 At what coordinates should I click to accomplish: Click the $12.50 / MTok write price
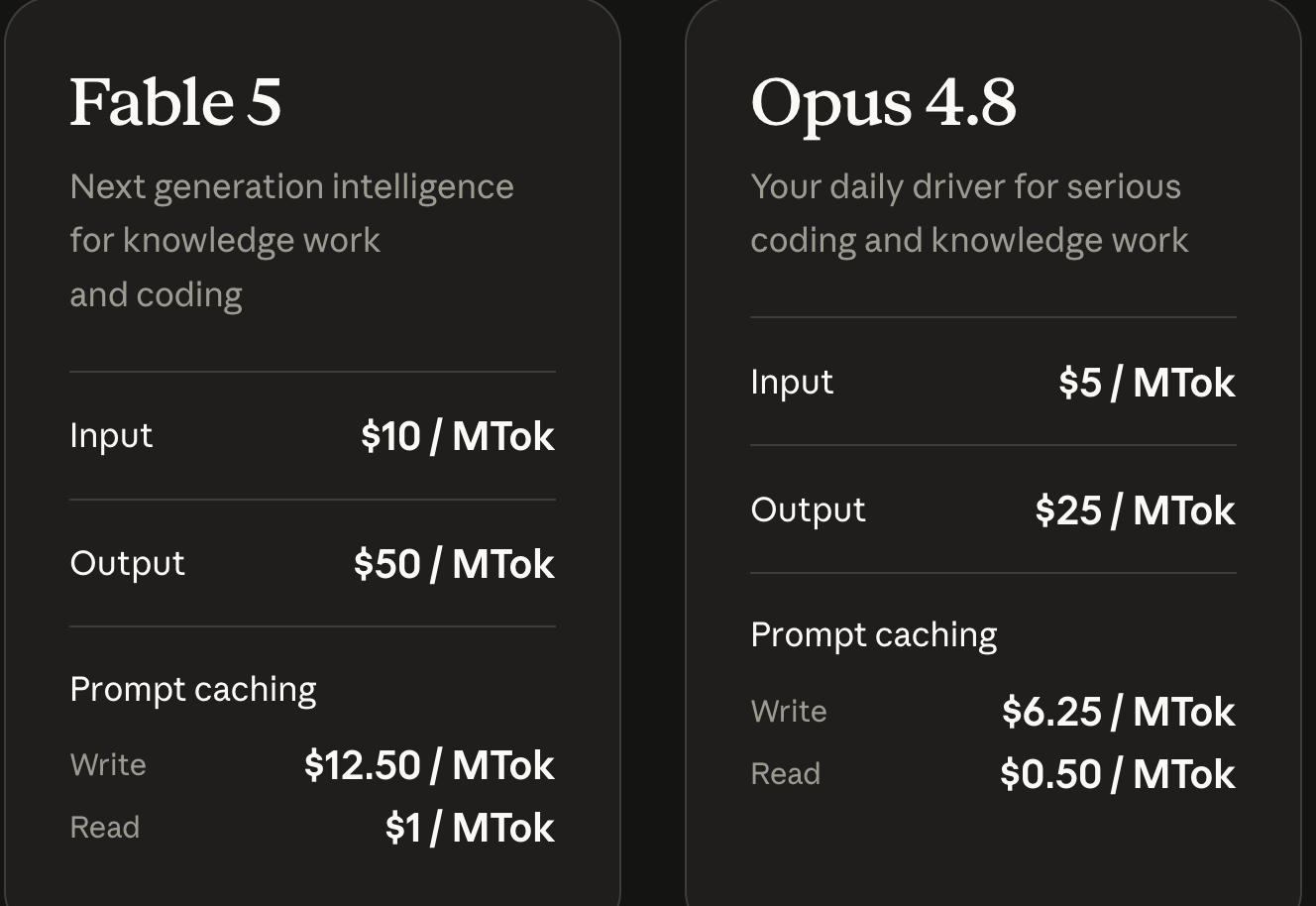[429, 765]
